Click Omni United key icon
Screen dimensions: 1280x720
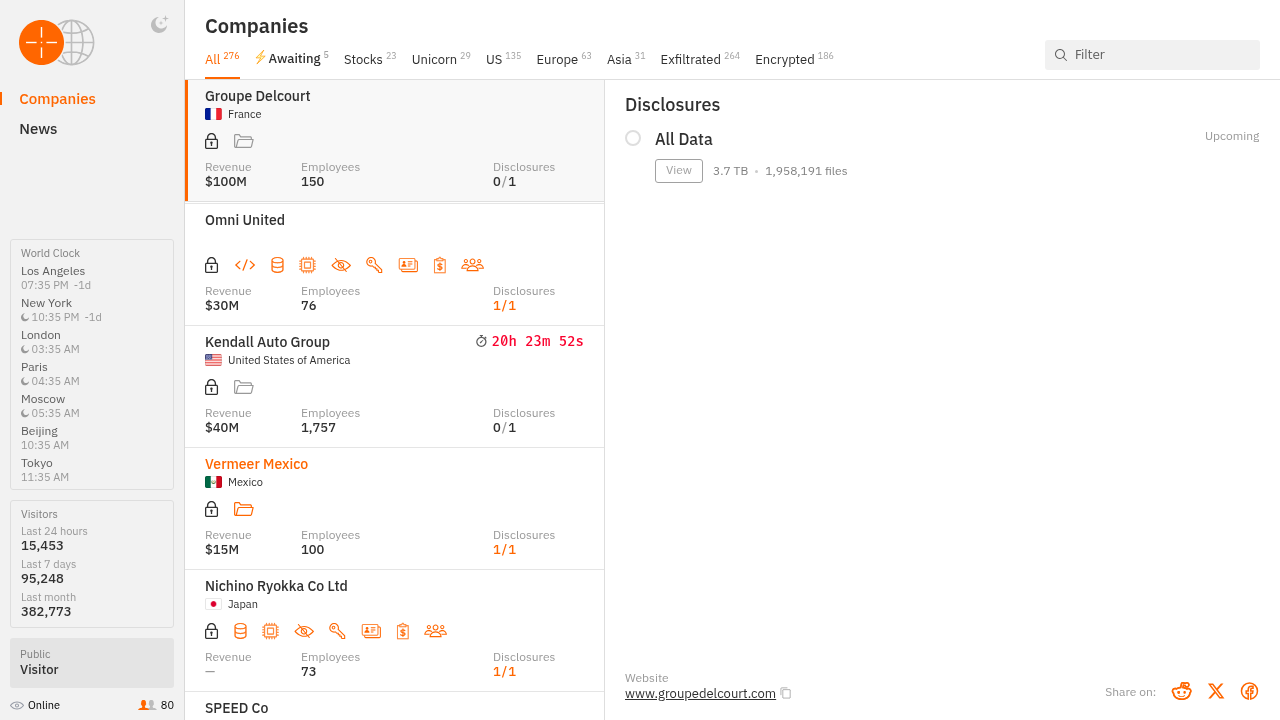(x=374, y=265)
